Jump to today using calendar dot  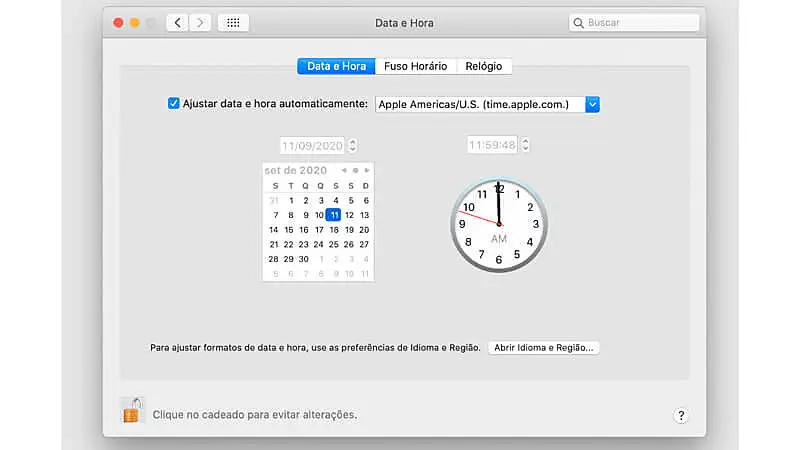[x=356, y=170]
